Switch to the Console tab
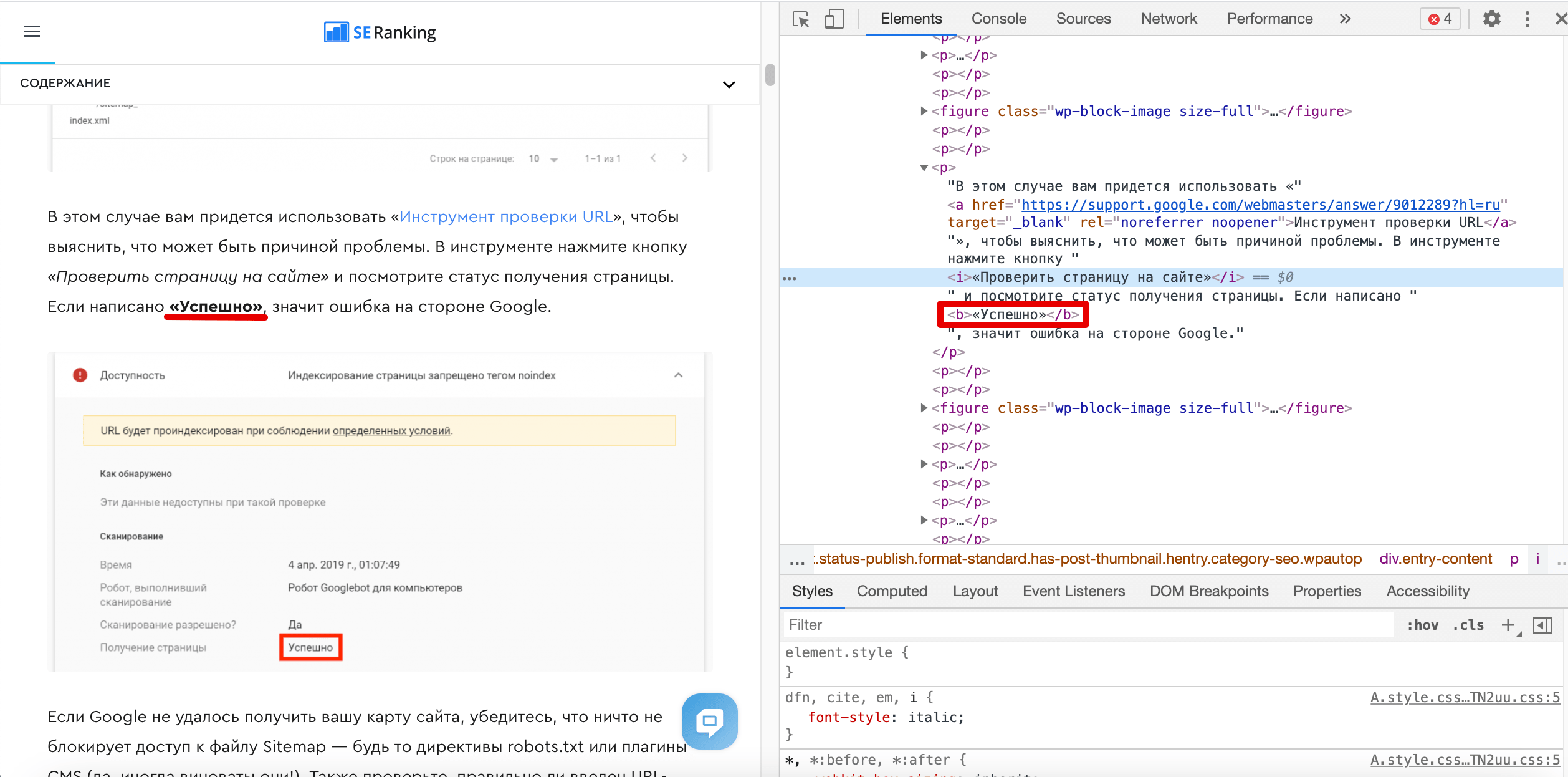1568x777 pixels. (998, 19)
